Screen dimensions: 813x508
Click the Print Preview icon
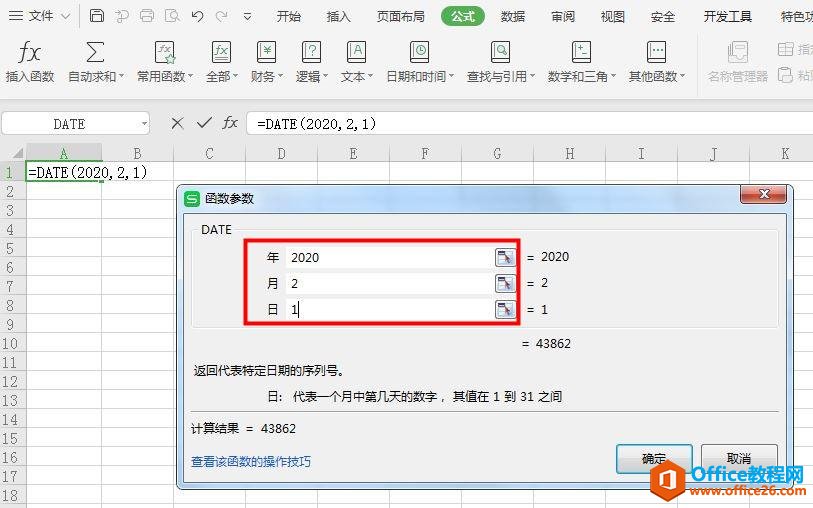[172, 16]
